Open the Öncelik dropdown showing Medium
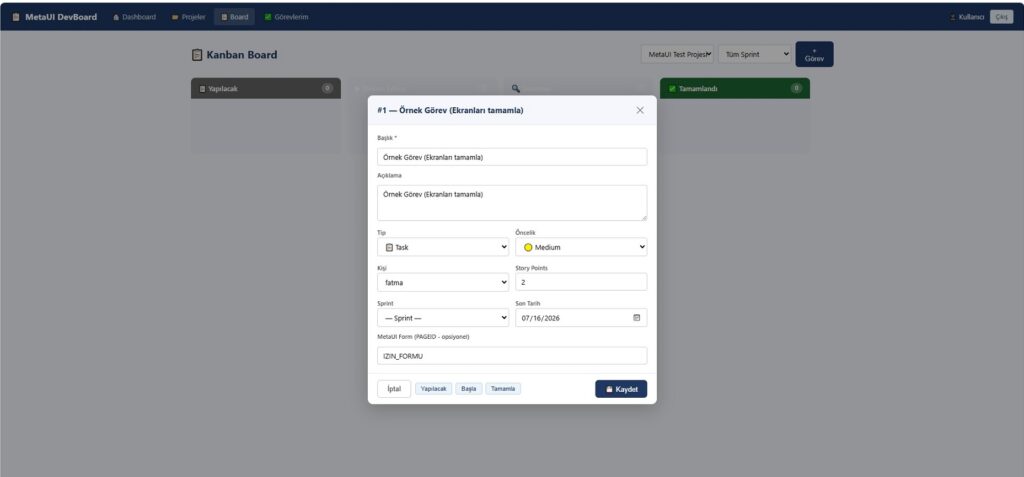 (581, 247)
